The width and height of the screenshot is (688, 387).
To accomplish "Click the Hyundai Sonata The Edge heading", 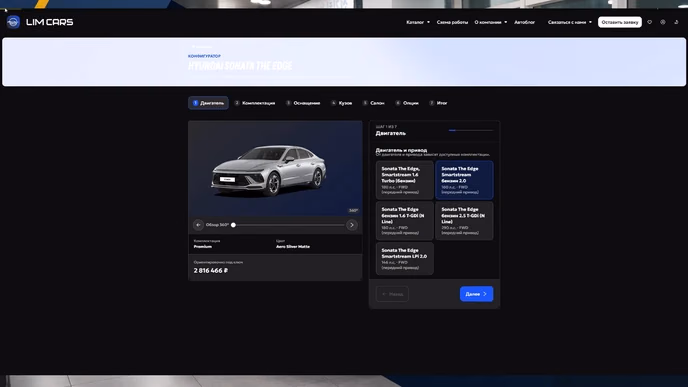I will pos(240,66).
